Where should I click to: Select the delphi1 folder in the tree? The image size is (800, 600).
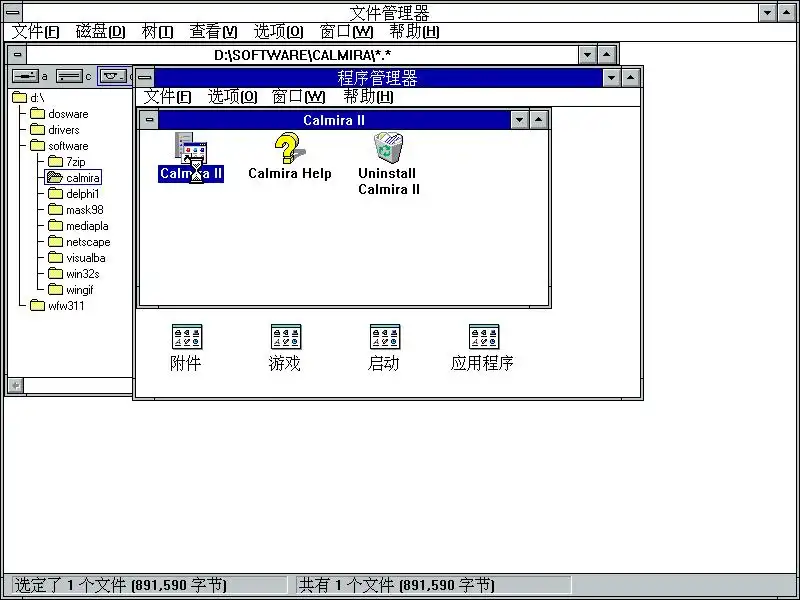[x=74, y=194]
